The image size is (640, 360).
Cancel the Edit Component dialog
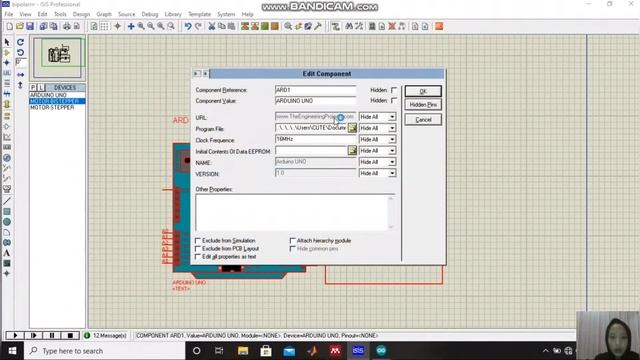pos(423,120)
